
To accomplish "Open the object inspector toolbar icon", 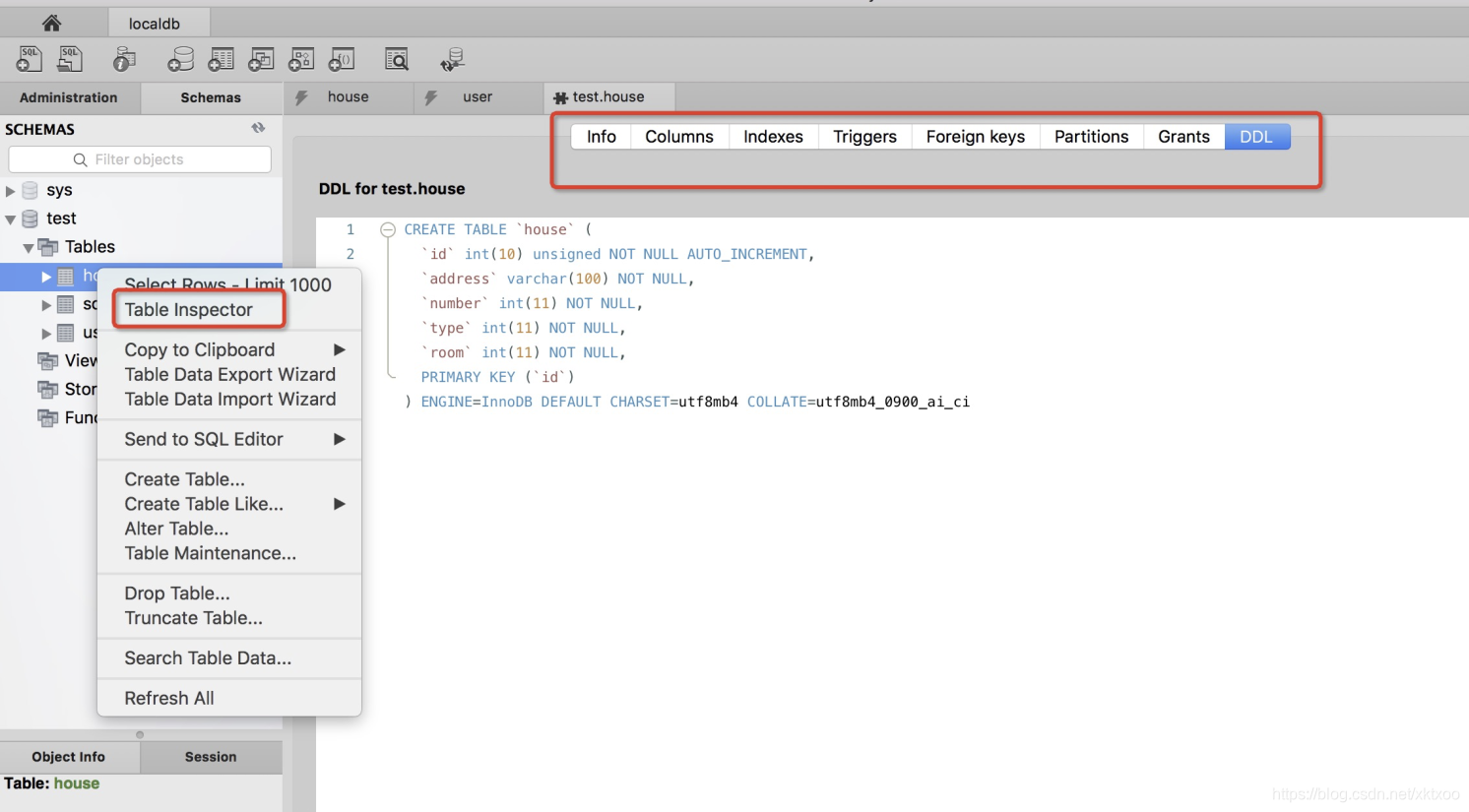I will (x=124, y=60).
